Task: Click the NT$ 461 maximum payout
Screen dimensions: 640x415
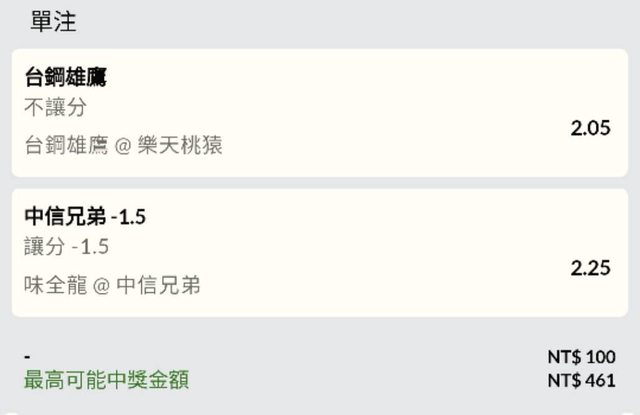Action: (x=581, y=381)
